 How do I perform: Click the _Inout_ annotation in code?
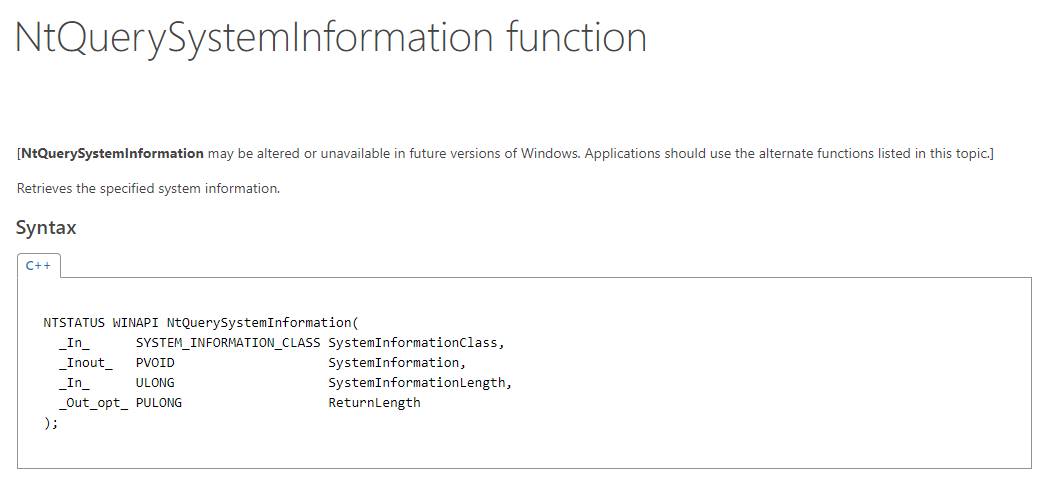tap(86, 363)
